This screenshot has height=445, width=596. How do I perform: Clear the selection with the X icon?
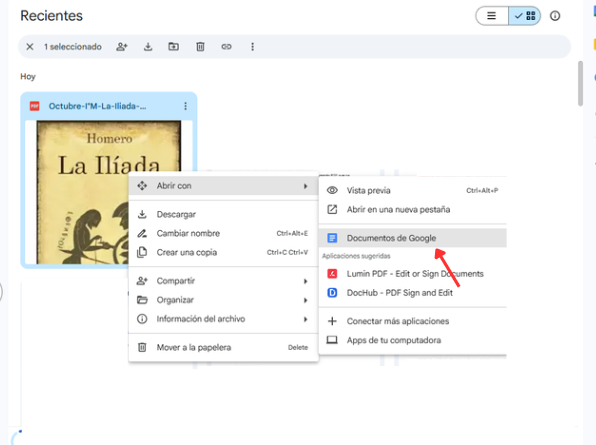coord(30,47)
